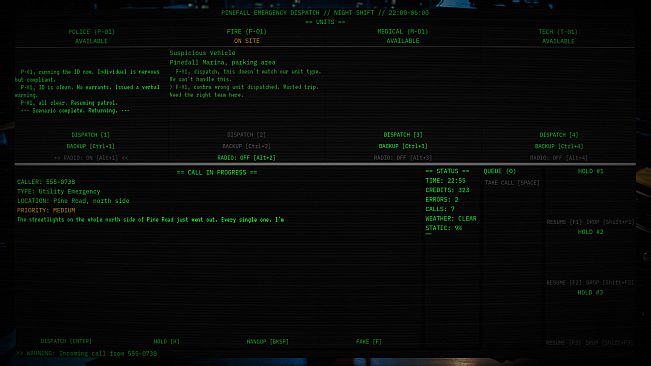Screen dimensions: 651x366
Task: End the call with HANGUP [BKSP]
Action: (x=267, y=342)
